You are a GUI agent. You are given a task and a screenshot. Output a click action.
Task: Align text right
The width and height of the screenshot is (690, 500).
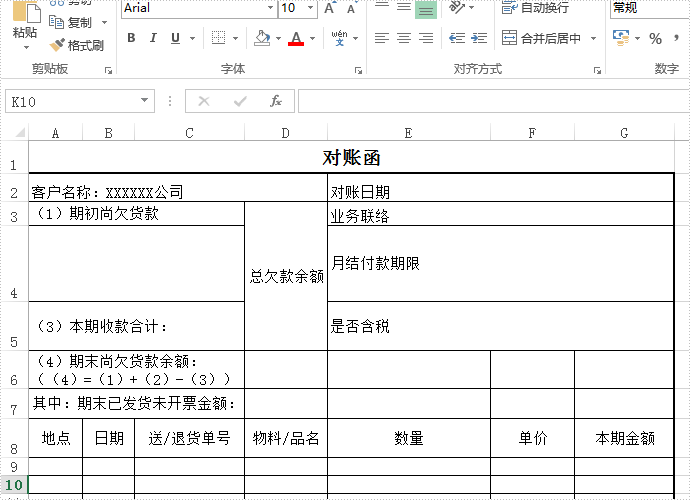click(x=426, y=38)
